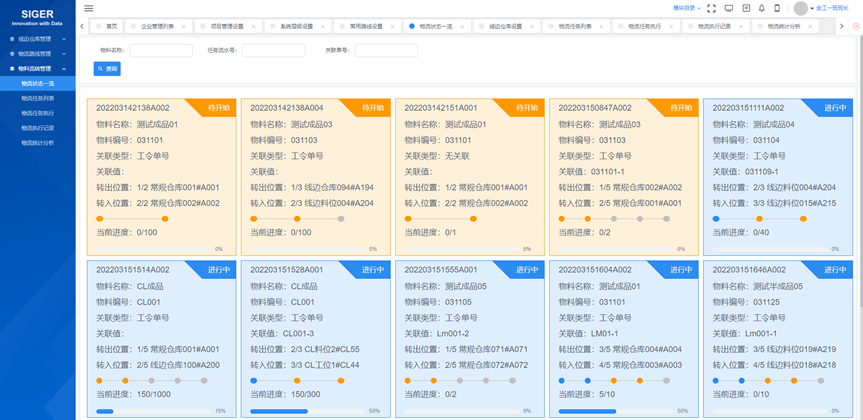Click 关联类型 无关联 text

pos(437,156)
